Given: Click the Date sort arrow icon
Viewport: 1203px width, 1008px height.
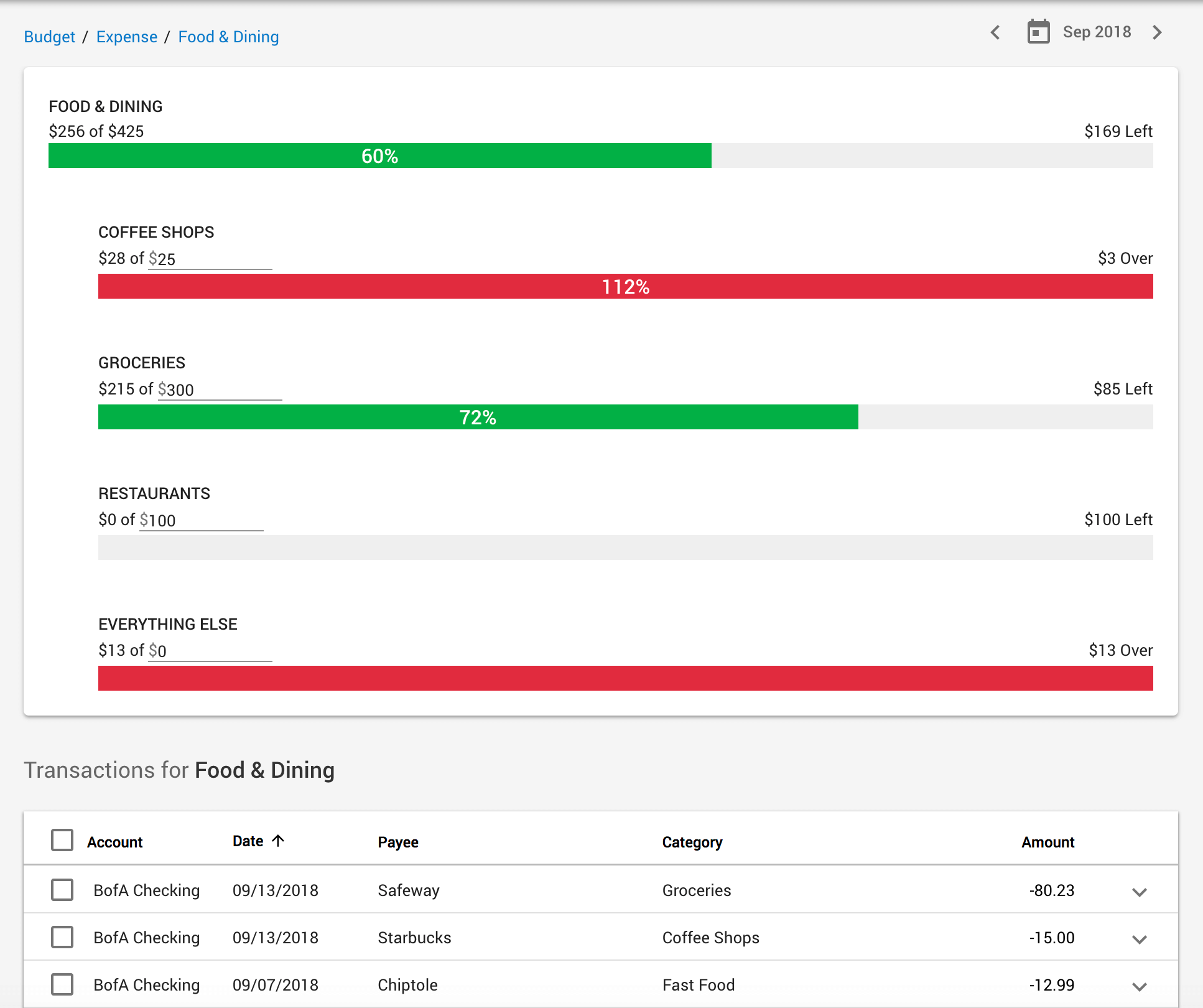Looking at the screenshot, I should tap(278, 841).
